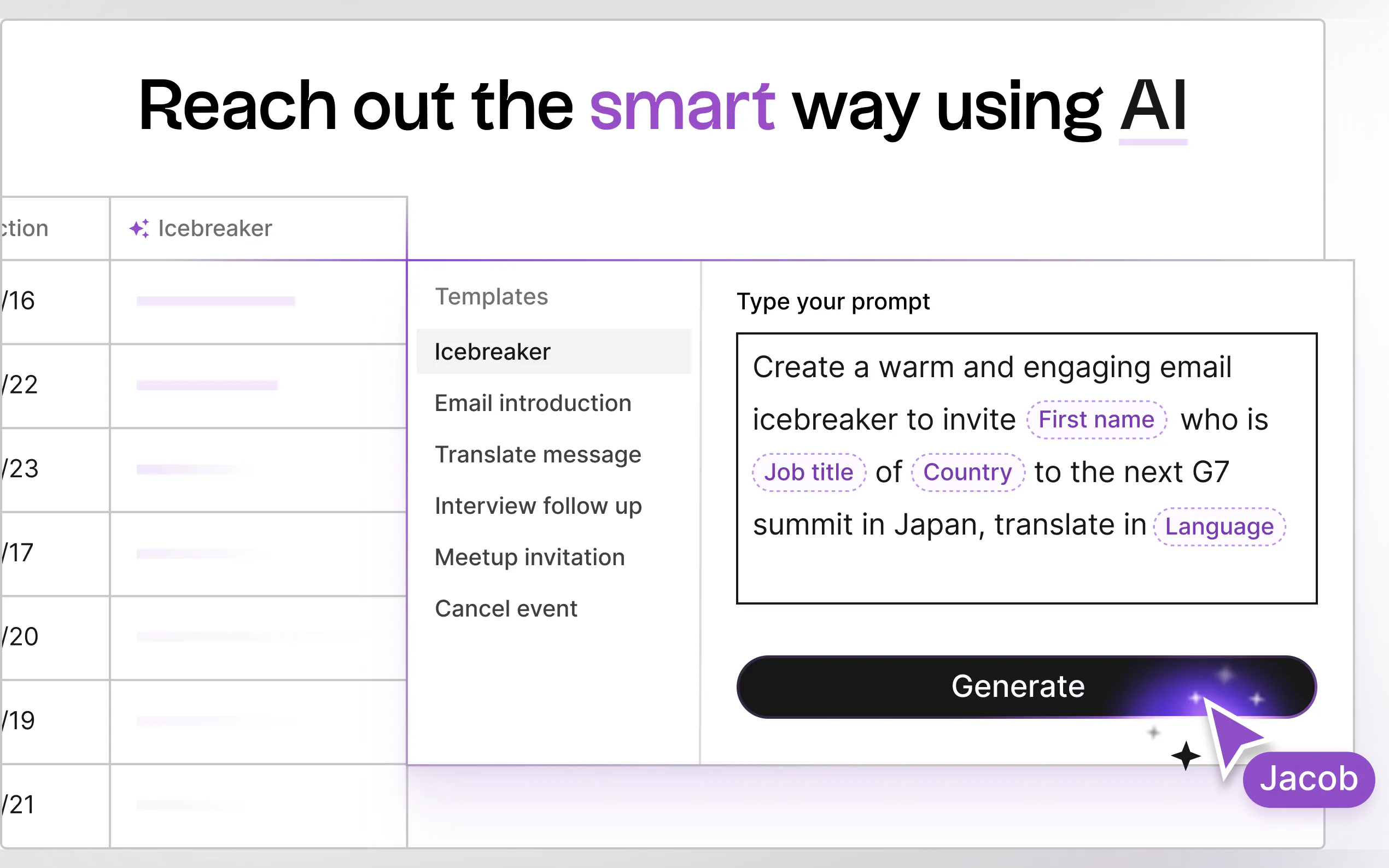This screenshot has height=868, width=1389.
Task: Choose the Translate message template
Action: tap(538, 455)
